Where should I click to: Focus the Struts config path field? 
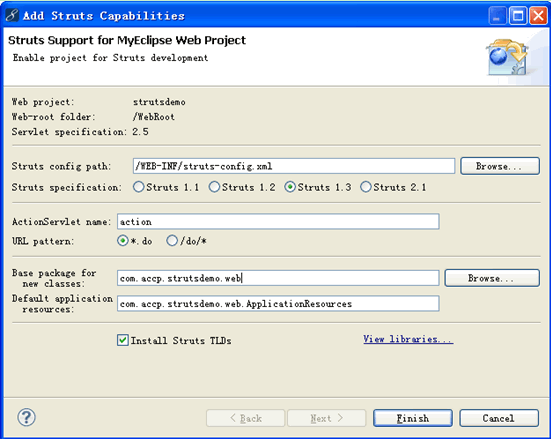294,166
